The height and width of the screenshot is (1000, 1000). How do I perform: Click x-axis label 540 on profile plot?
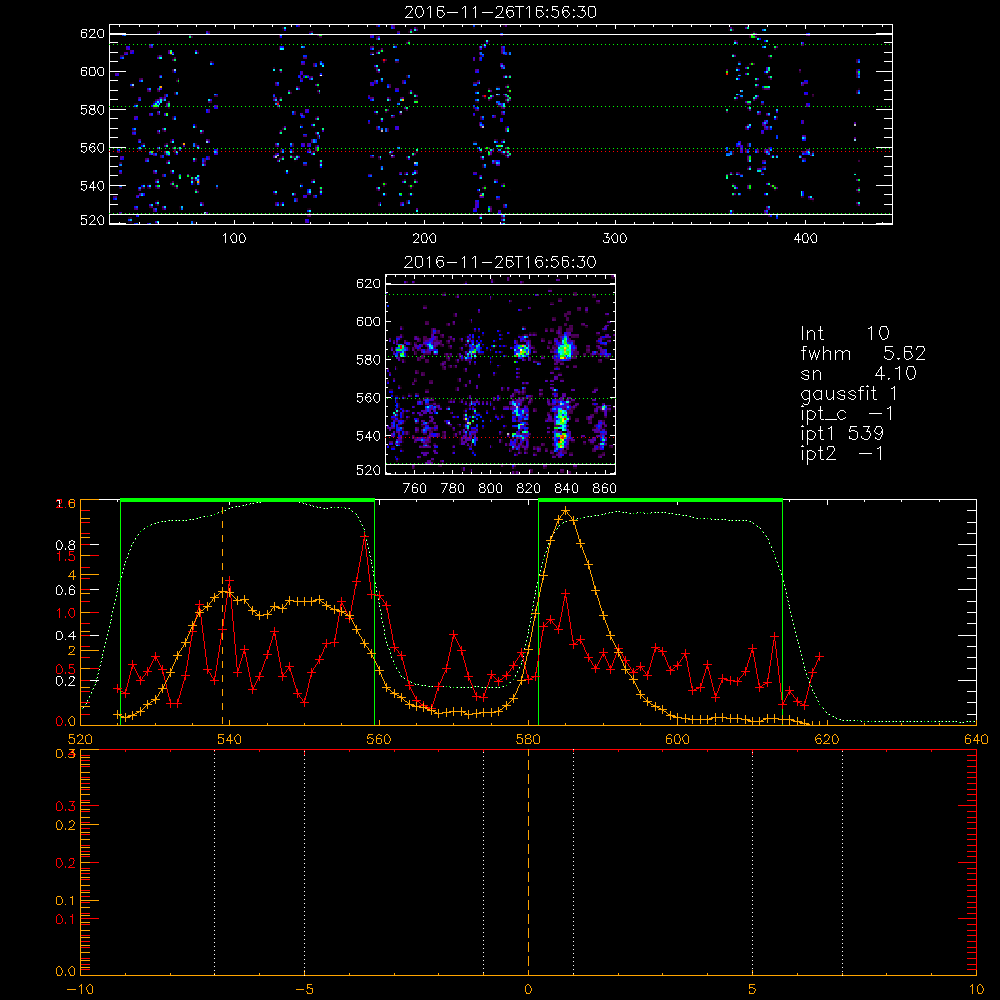point(230,740)
